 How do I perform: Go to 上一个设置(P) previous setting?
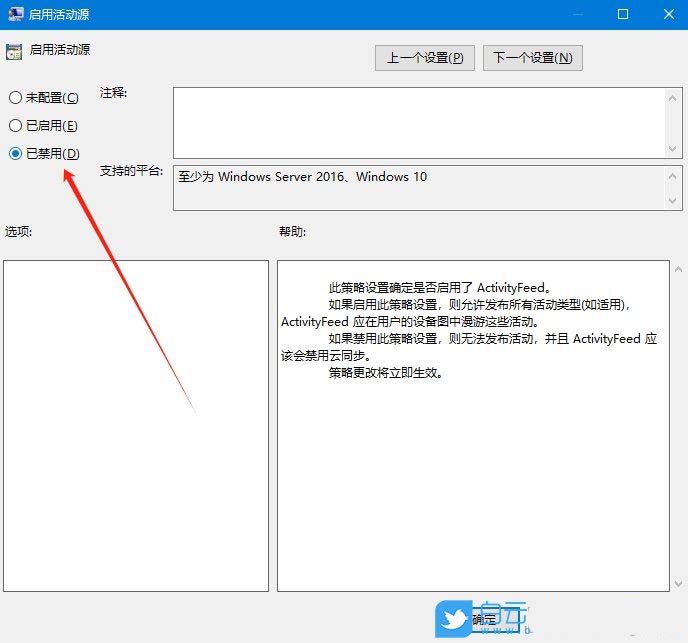point(424,57)
